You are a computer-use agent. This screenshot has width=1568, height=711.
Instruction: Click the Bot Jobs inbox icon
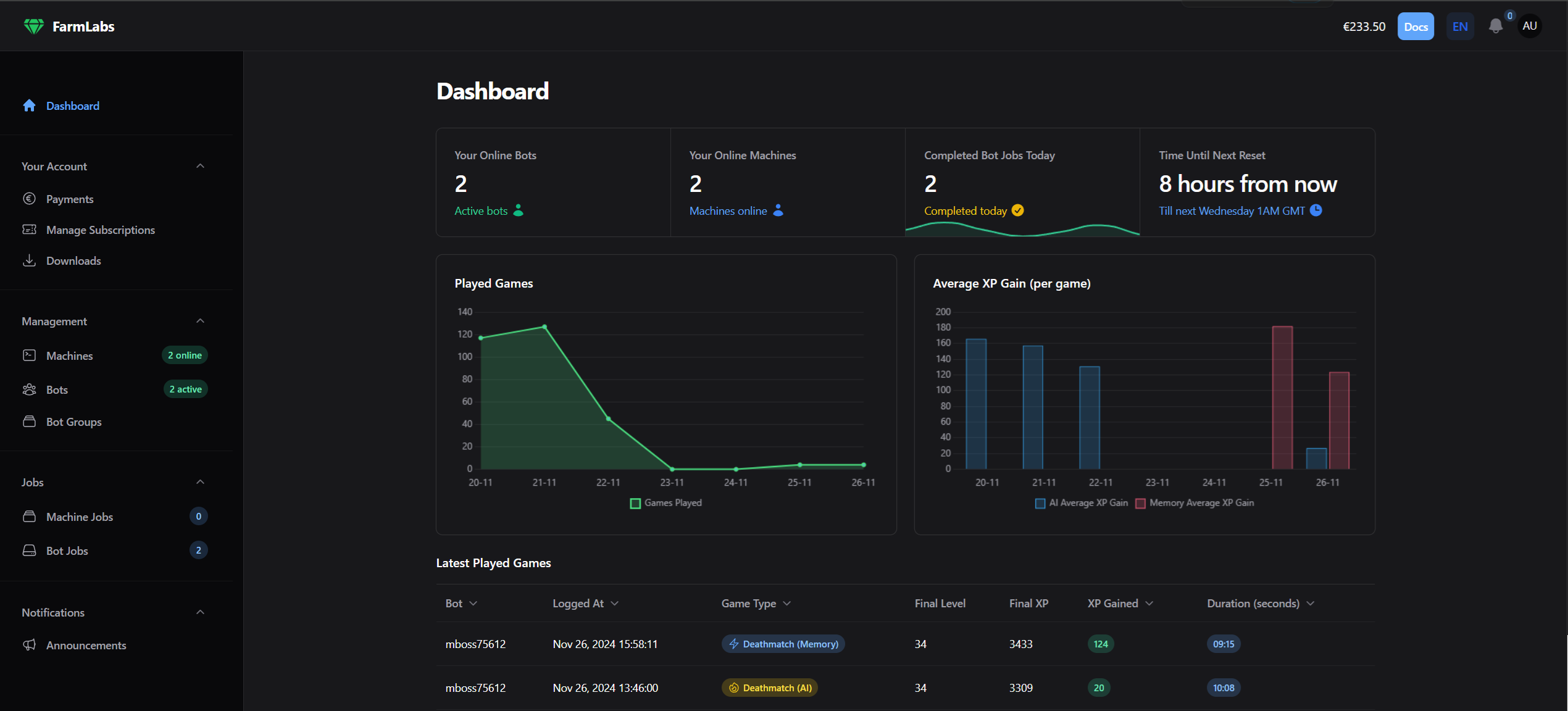point(29,551)
